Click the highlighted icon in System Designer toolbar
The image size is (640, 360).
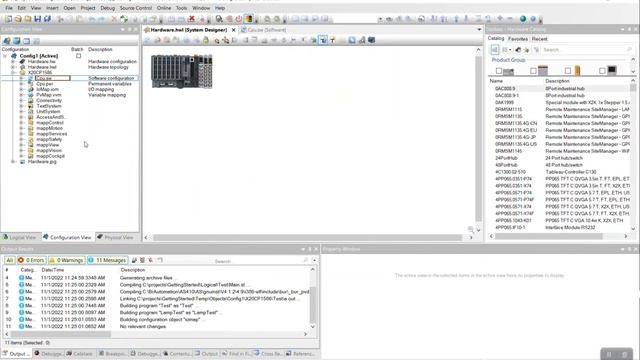click(x=323, y=40)
